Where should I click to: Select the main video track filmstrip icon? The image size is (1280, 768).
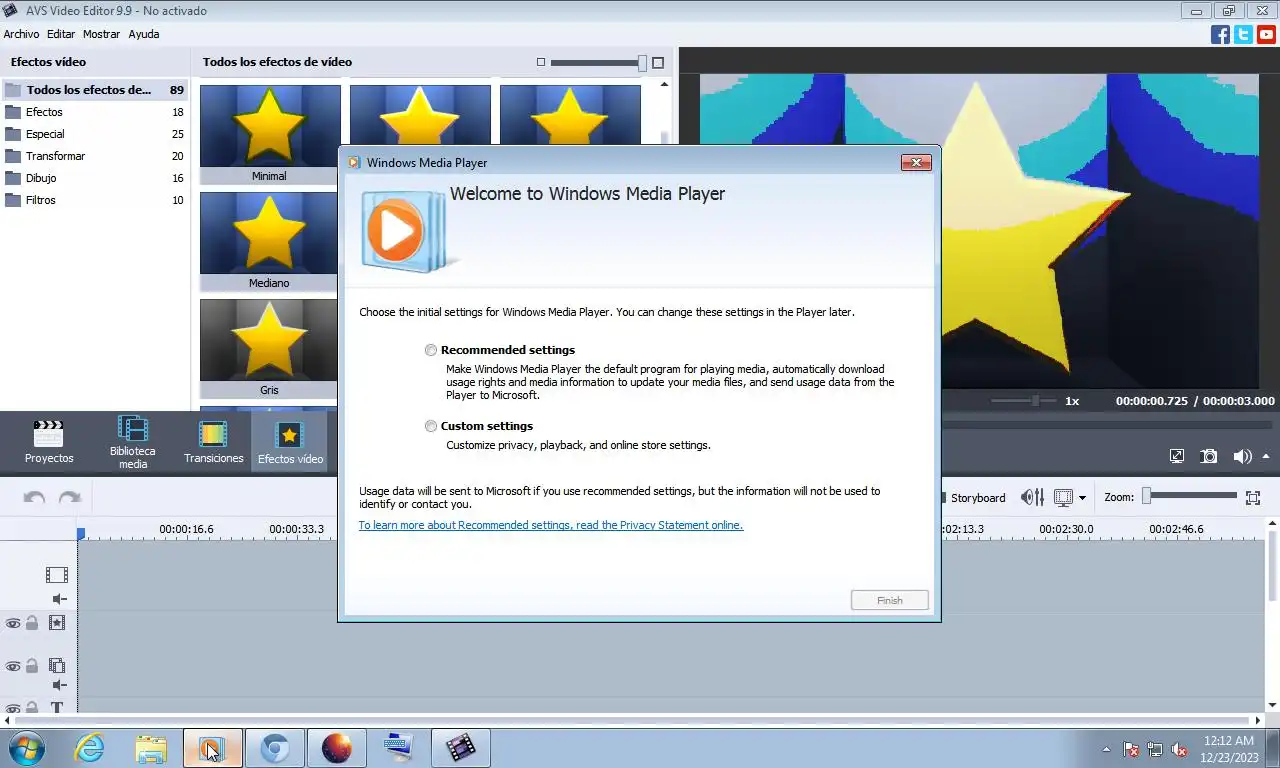pyautogui.click(x=57, y=575)
